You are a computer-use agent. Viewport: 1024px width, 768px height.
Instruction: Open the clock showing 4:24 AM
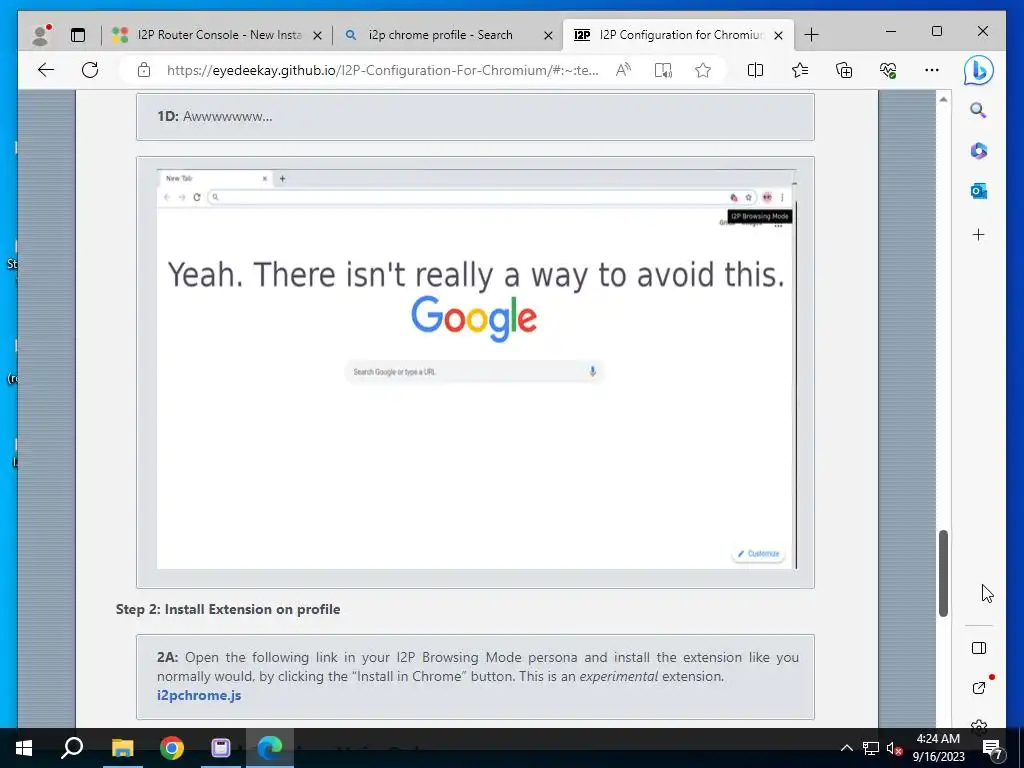click(x=938, y=748)
